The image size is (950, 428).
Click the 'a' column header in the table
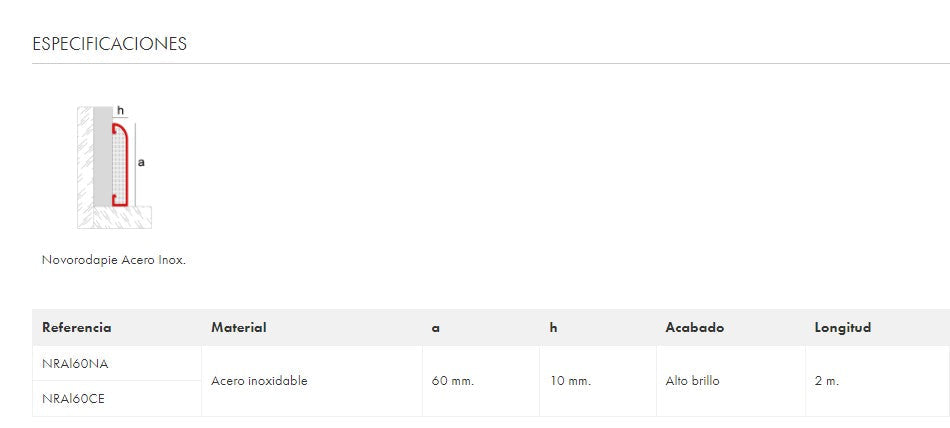click(436, 328)
